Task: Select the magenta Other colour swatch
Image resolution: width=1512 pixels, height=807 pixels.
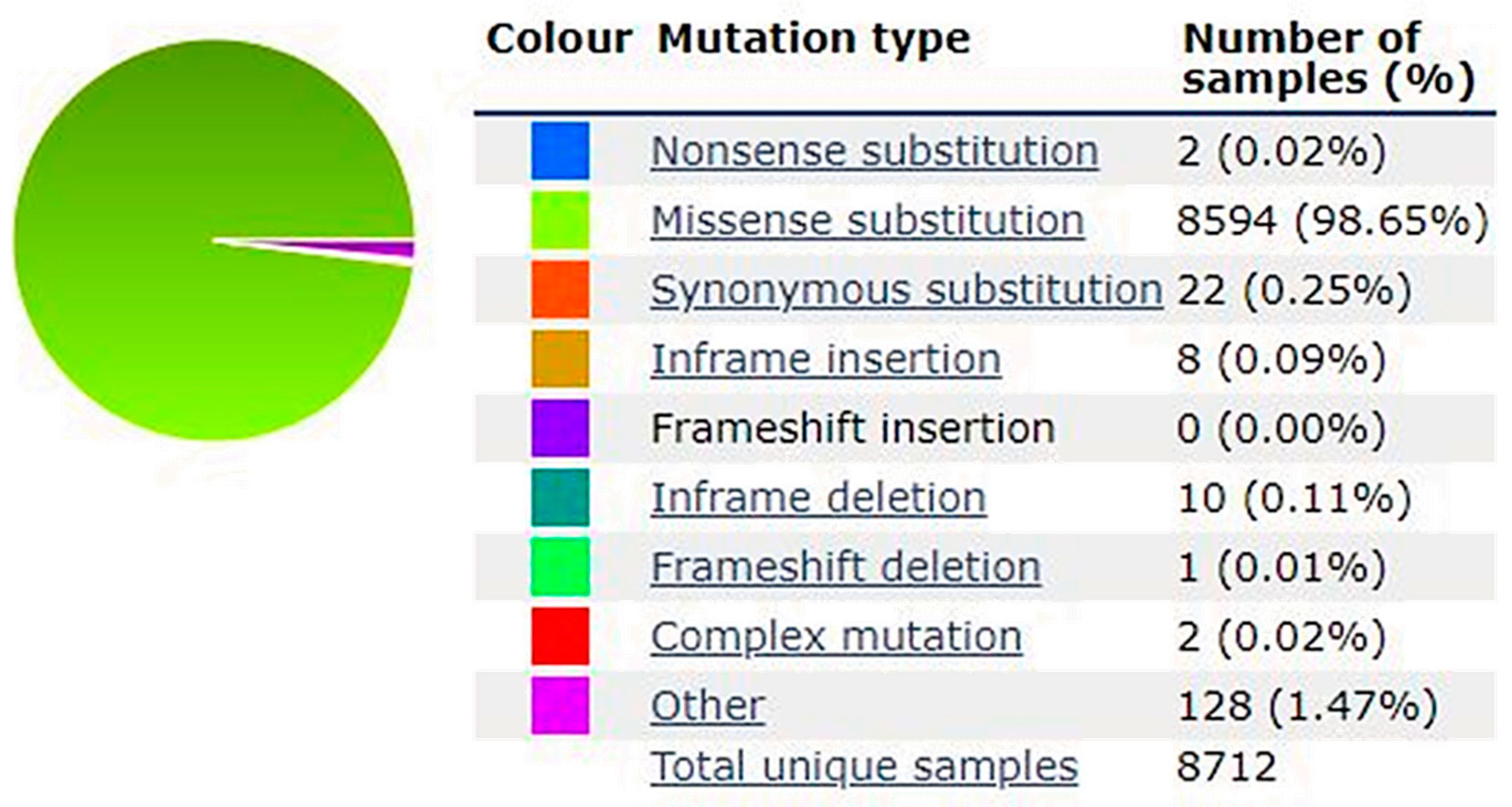Action: click(560, 705)
